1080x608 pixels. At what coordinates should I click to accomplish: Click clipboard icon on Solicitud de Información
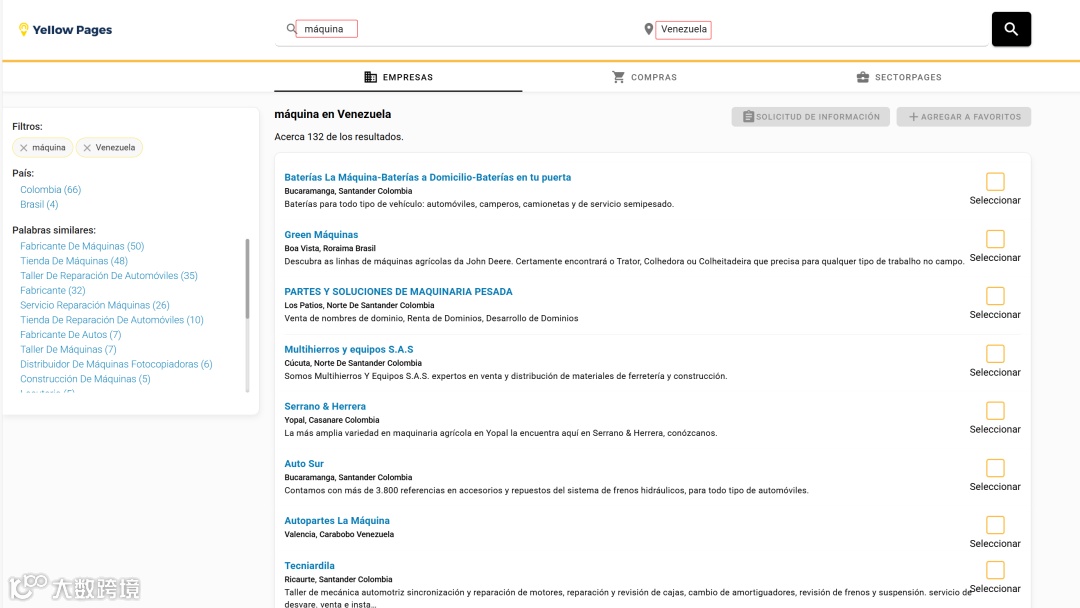point(748,117)
